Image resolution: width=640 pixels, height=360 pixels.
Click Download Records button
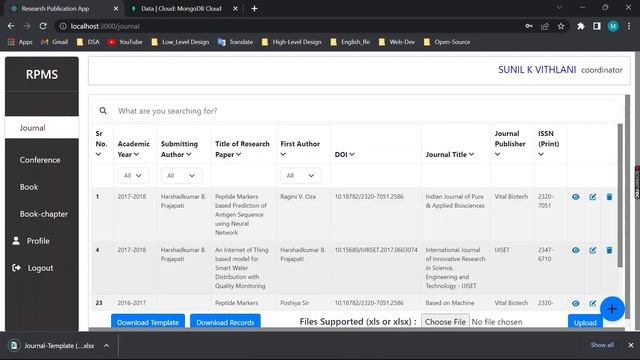(225, 322)
